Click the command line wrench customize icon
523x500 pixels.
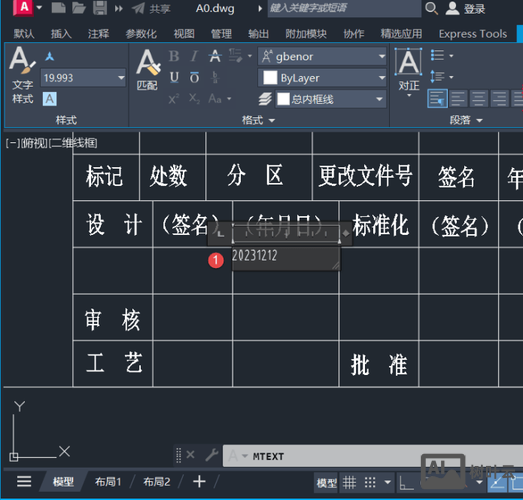pos(212,454)
